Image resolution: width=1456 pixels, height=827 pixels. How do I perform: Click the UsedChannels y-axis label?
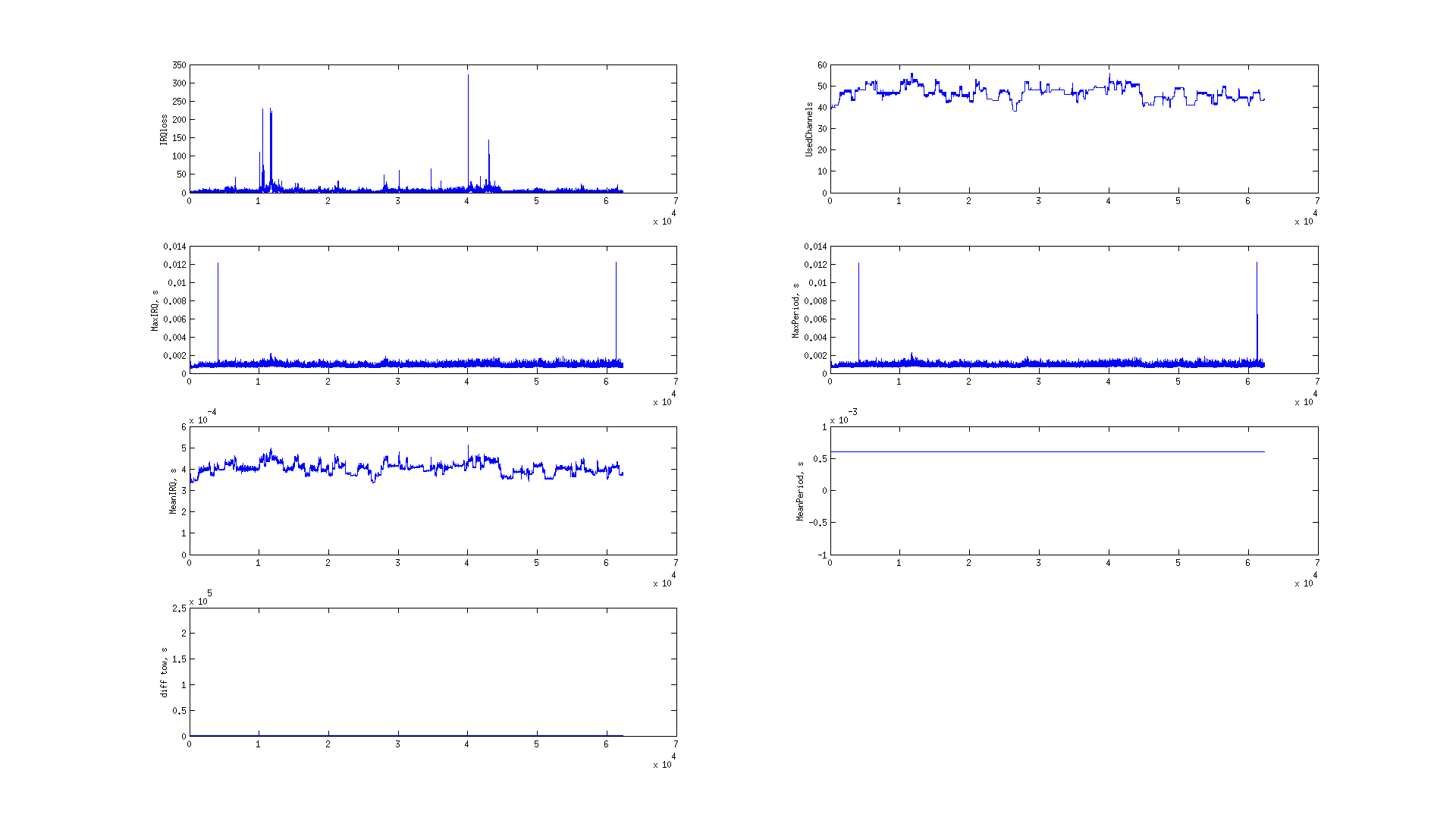(809, 130)
